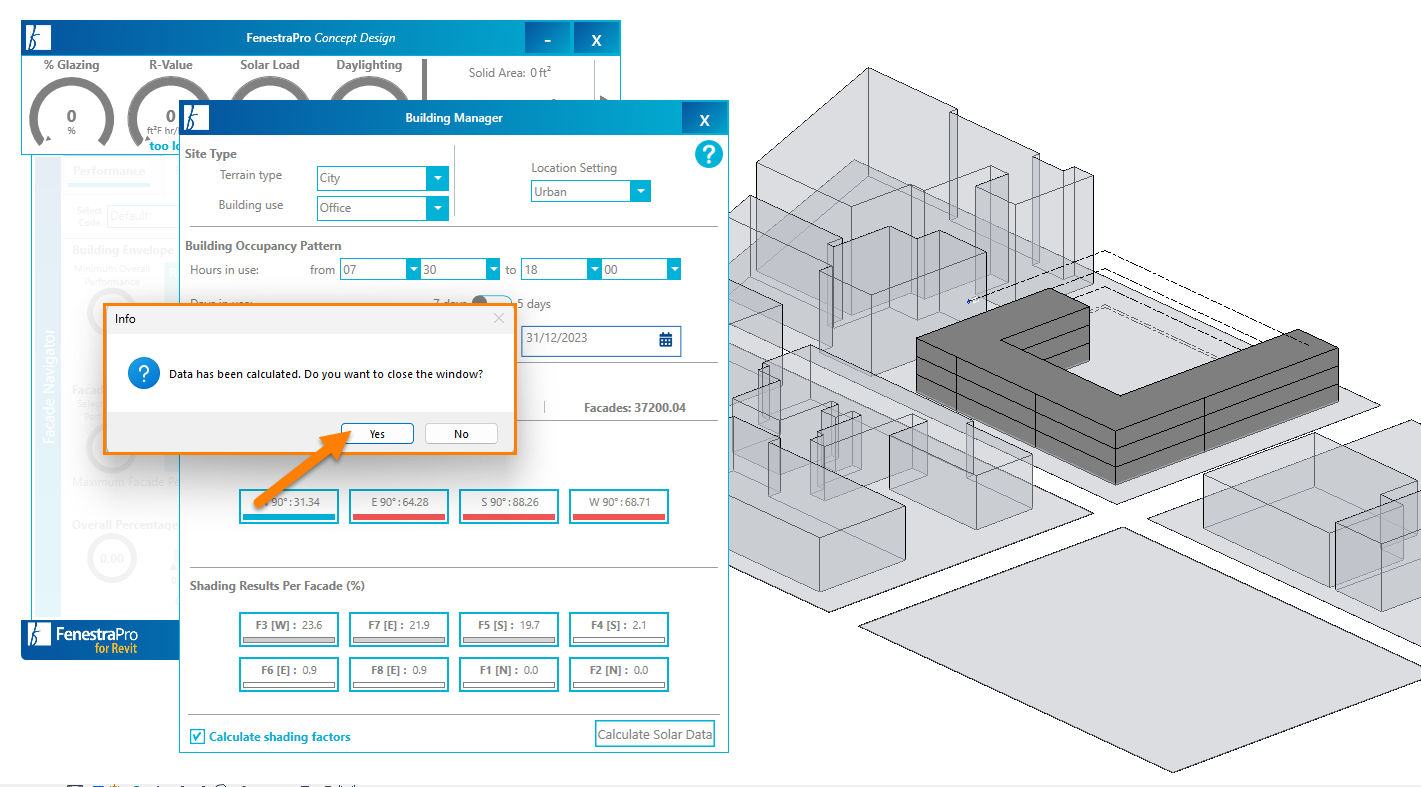Confirm closing by clicking Yes
Viewport: 1421px width, 787px height.
(x=377, y=434)
